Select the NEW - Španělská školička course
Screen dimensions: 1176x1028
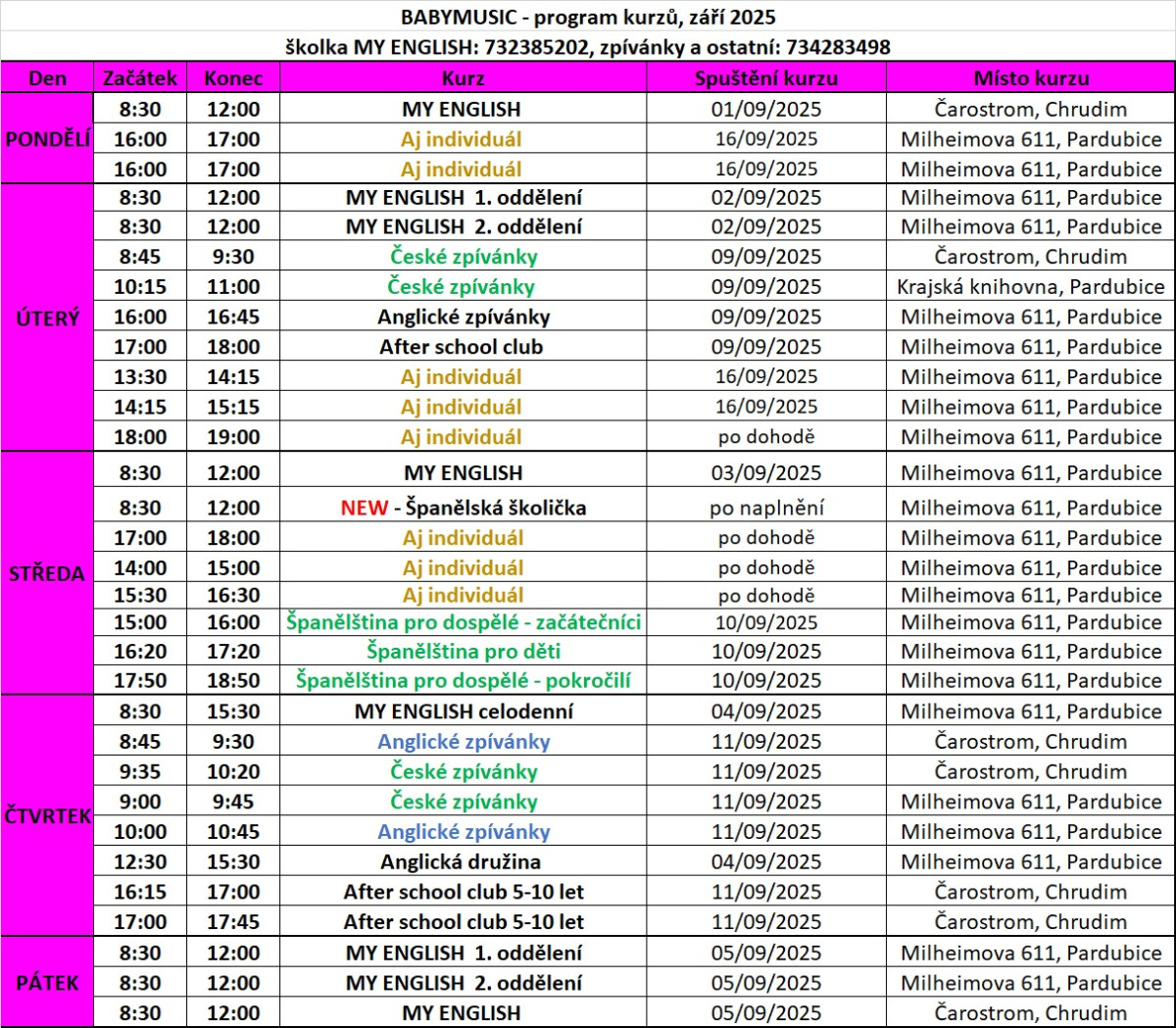tap(463, 508)
